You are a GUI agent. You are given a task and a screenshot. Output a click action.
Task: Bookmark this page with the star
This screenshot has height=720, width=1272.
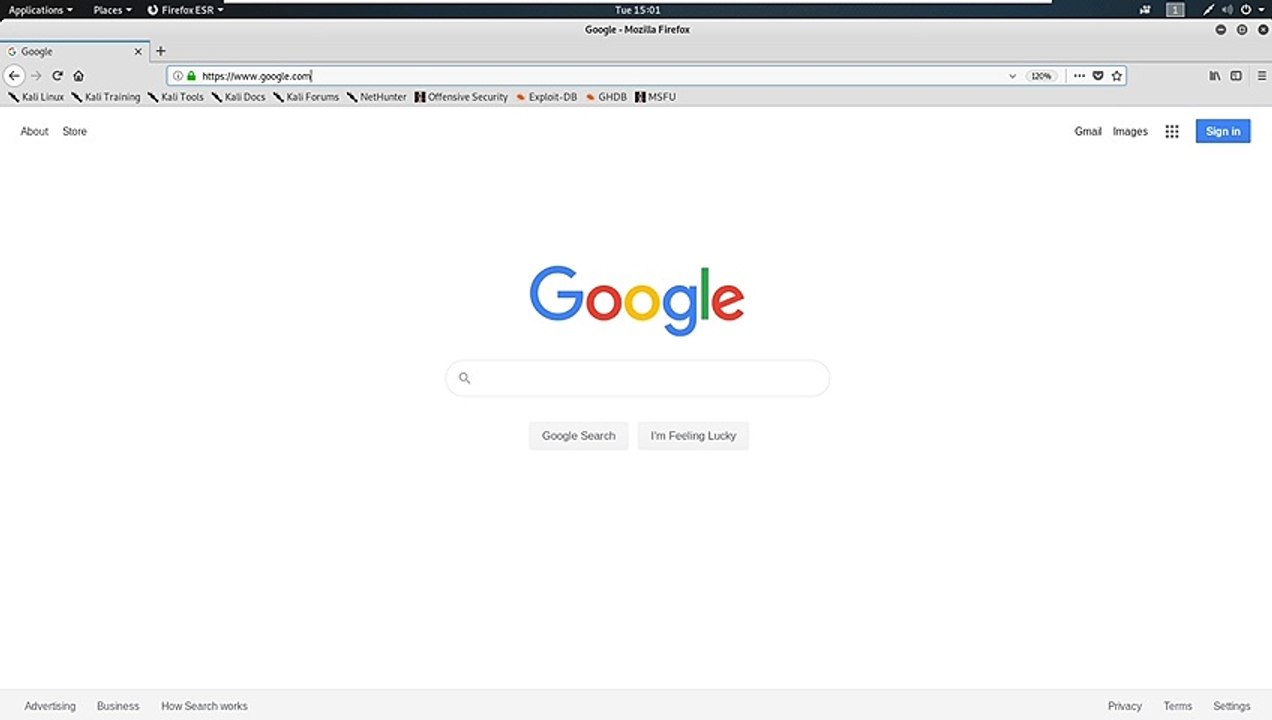click(x=1117, y=76)
